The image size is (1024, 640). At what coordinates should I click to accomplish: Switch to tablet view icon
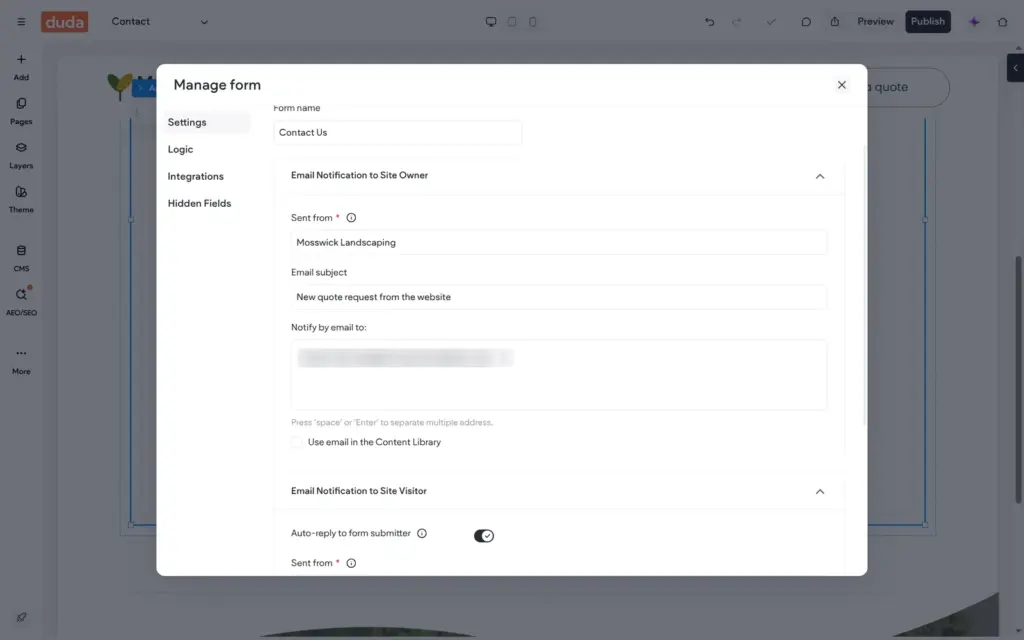(512, 22)
